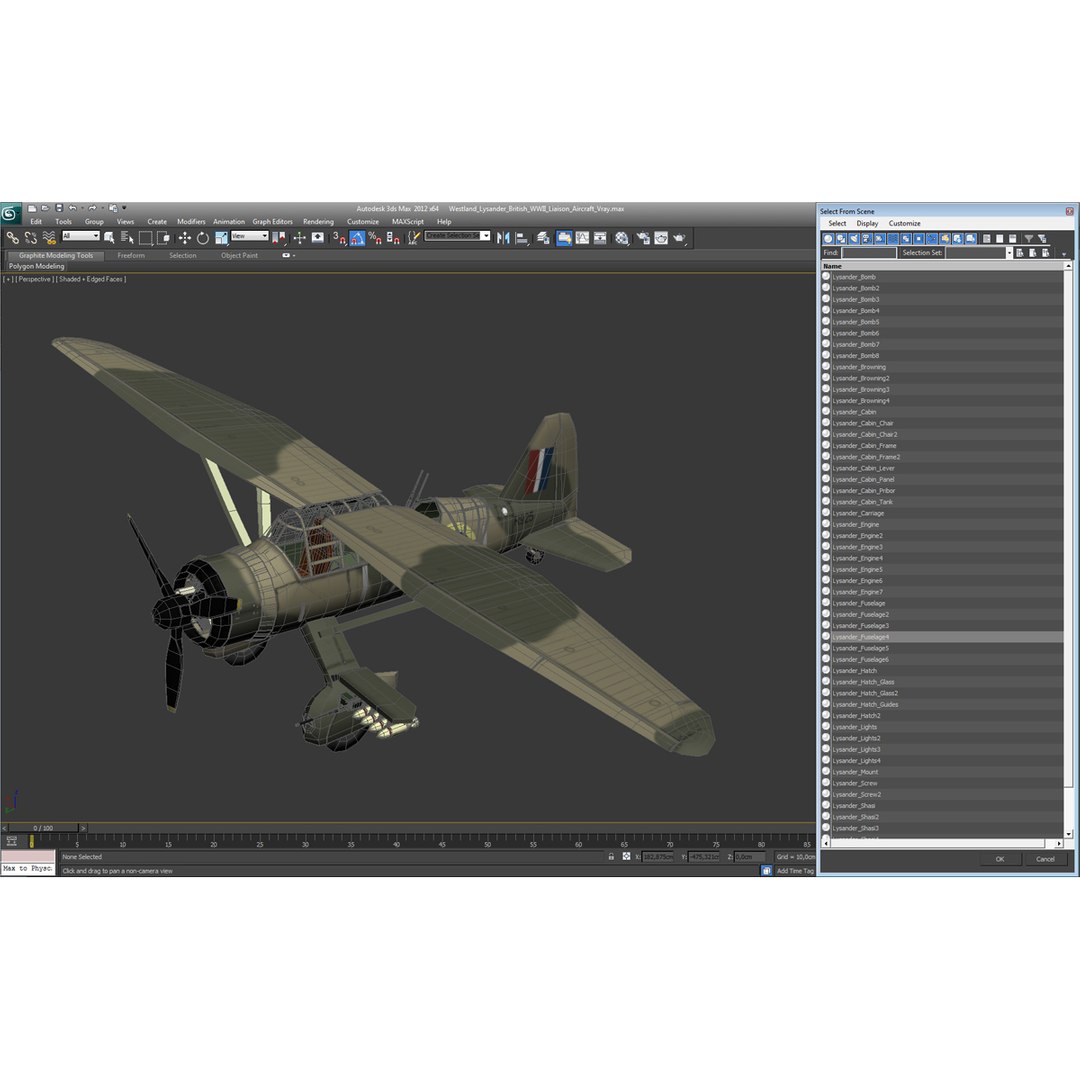Toggle keyboard shortcut override

318,238
